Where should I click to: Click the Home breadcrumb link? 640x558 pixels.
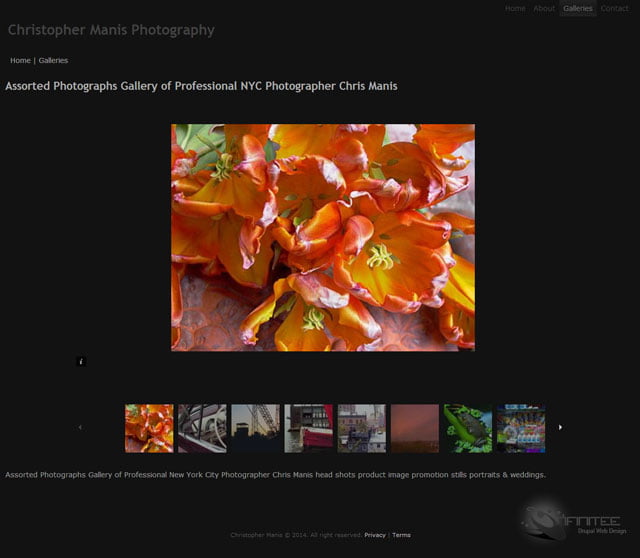coord(20,61)
